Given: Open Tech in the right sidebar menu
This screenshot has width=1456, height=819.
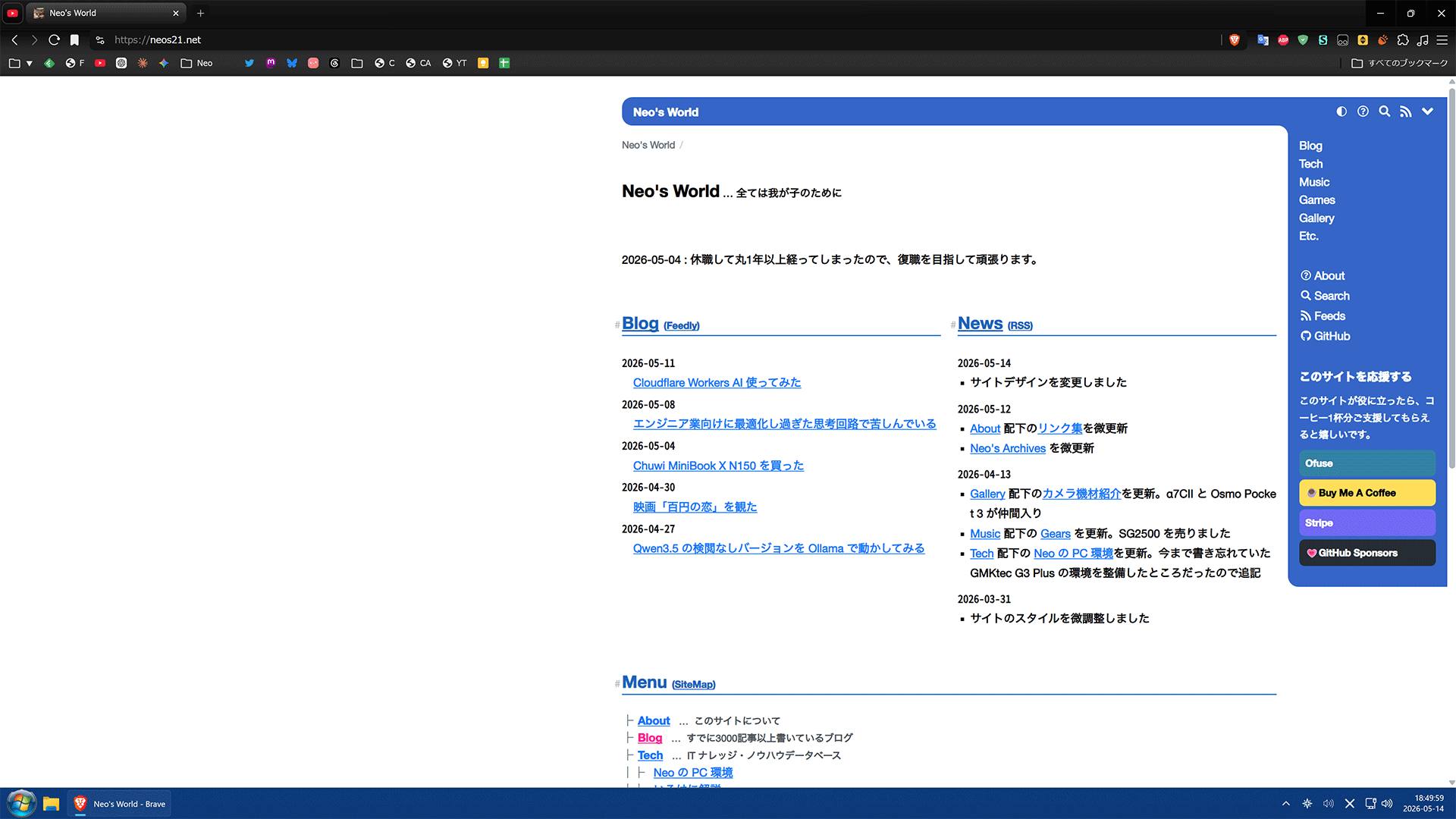Looking at the screenshot, I should pos(1310,164).
